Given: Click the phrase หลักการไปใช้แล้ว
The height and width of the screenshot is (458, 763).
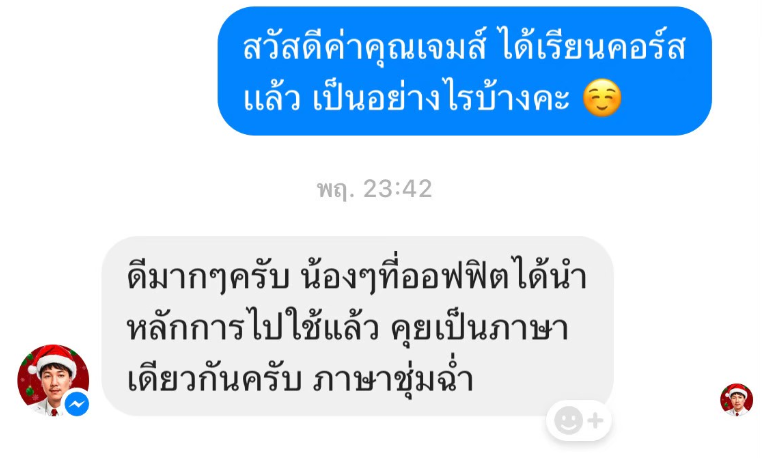Looking at the screenshot, I should coord(253,328).
